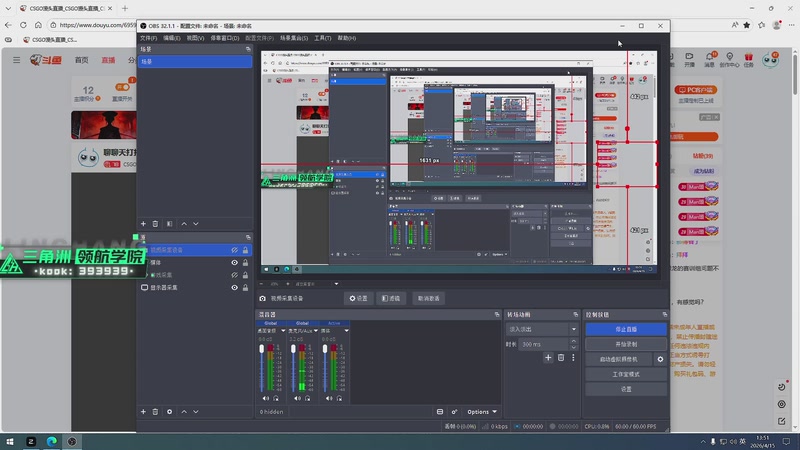This screenshot has height=450, width=800.
Task: Open 编辑(E) menu in OBS
Action: tap(171, 38)
